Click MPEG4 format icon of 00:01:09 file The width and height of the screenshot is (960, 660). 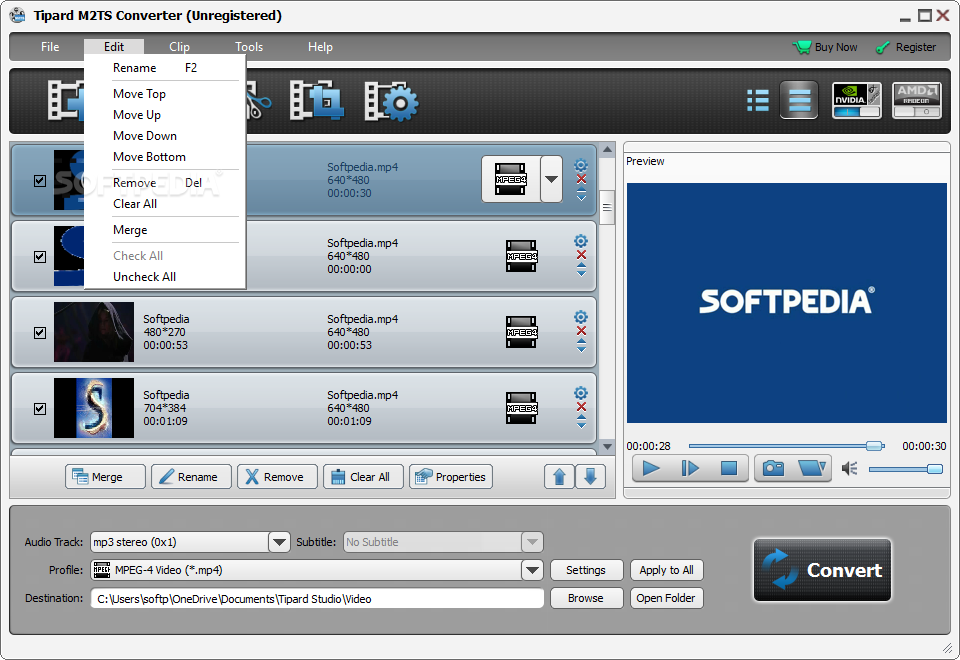point(522,408)
